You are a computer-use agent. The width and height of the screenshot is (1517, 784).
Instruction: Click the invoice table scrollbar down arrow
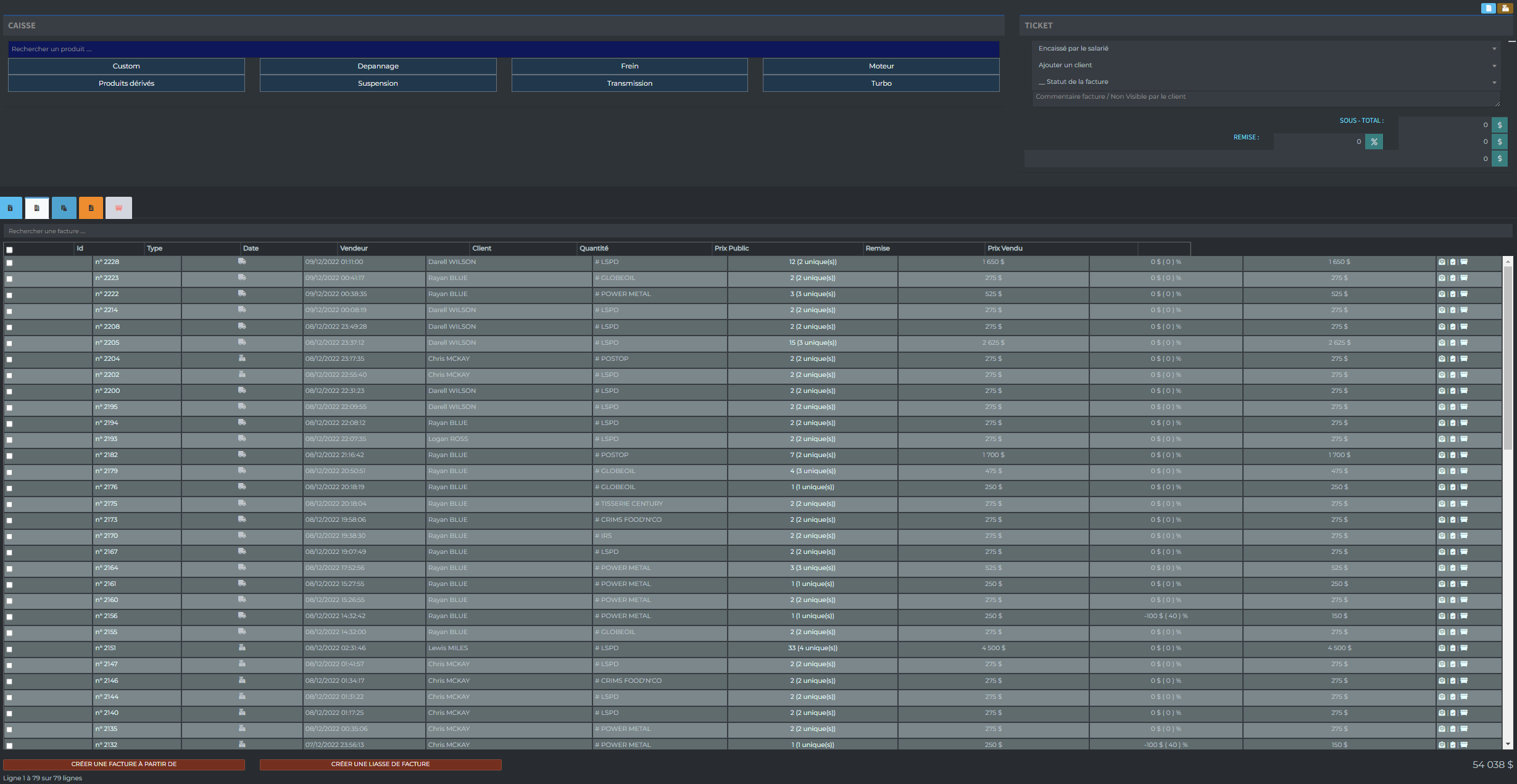coord(1508,745)
